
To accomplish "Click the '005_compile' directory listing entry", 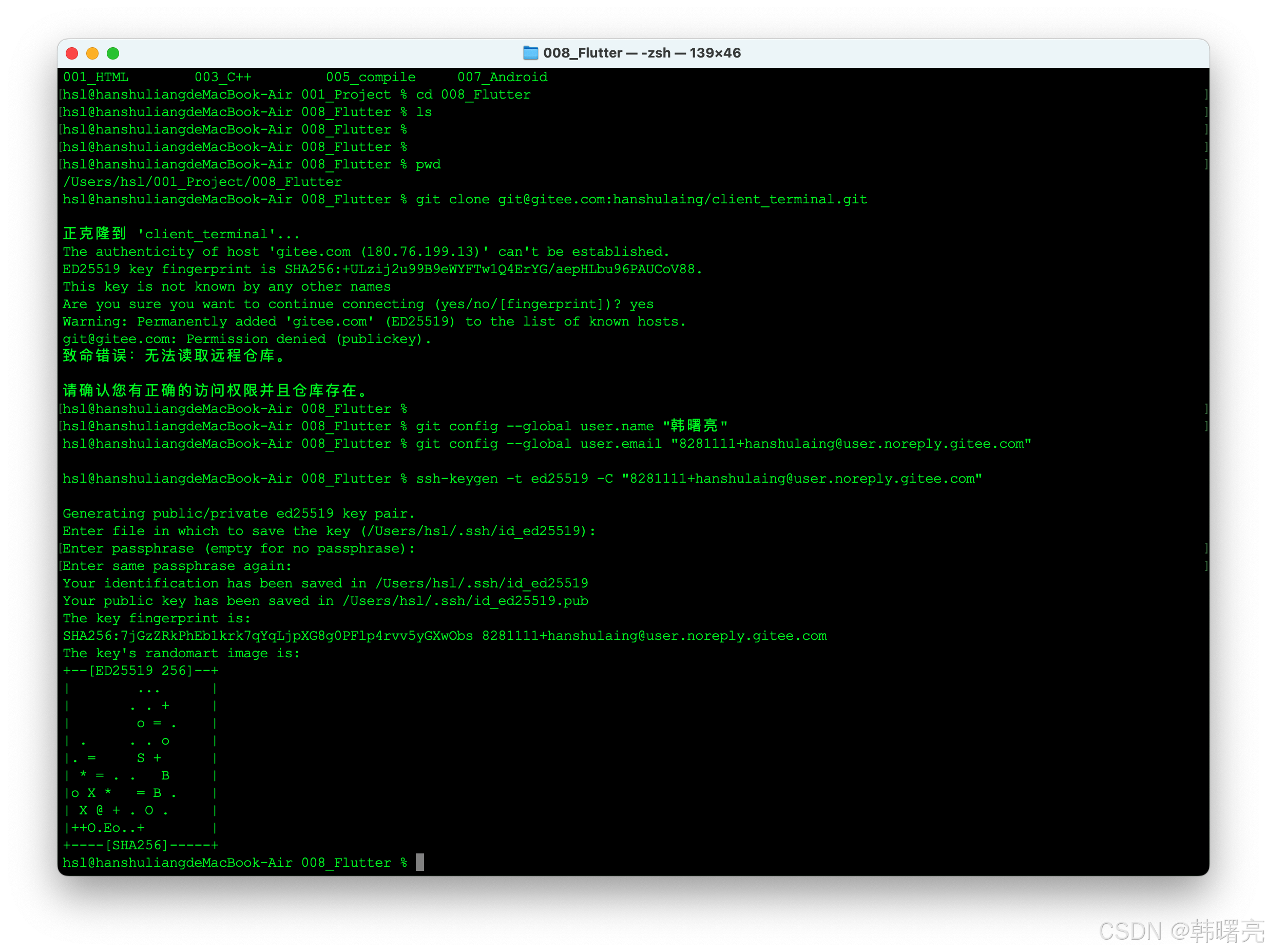I will (371, 78).
